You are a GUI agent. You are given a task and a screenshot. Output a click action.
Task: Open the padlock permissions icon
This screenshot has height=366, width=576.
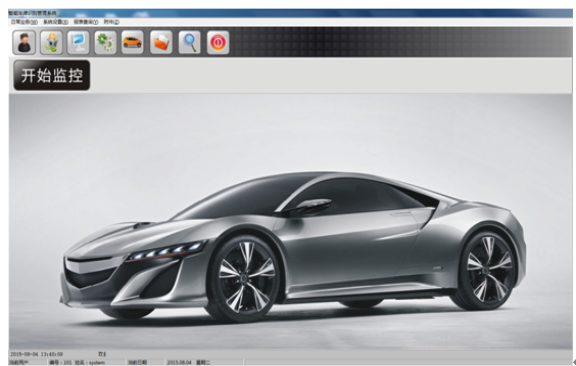tap(51, 42)
